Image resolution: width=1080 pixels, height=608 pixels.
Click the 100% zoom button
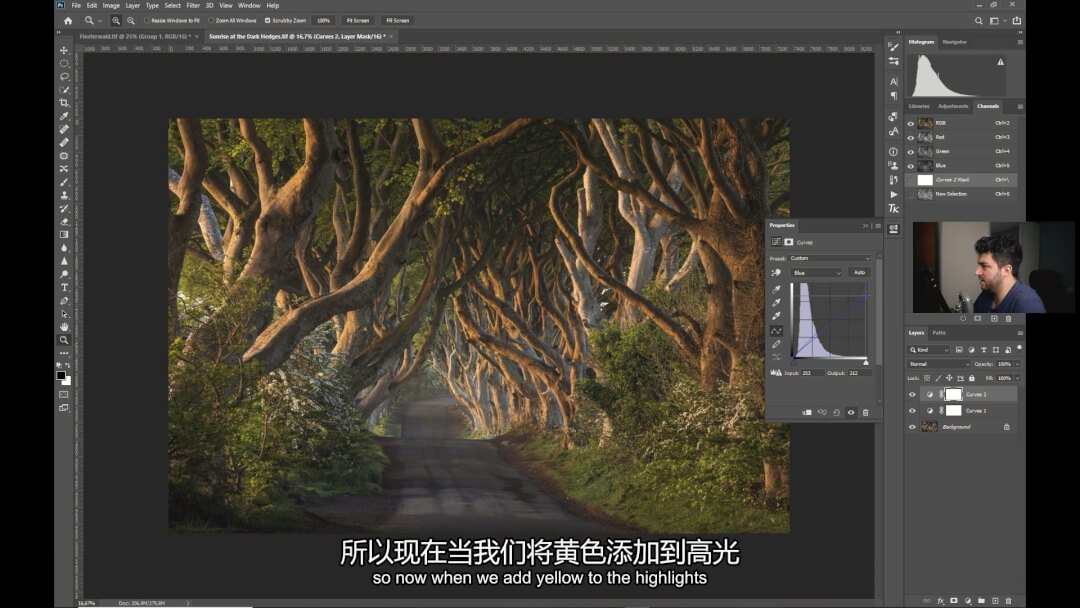pos(323,21)
